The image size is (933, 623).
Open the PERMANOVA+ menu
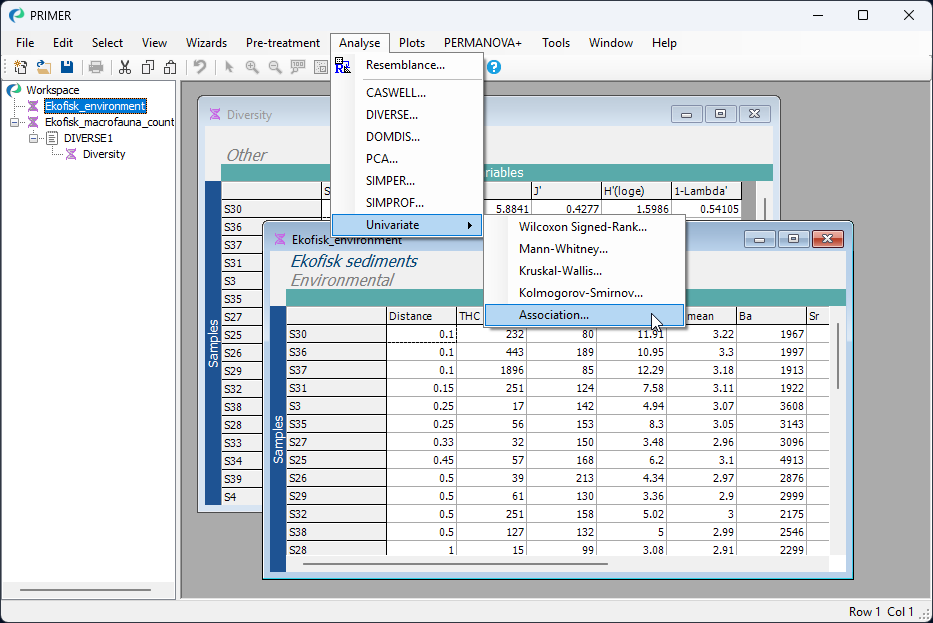[482, 43]
